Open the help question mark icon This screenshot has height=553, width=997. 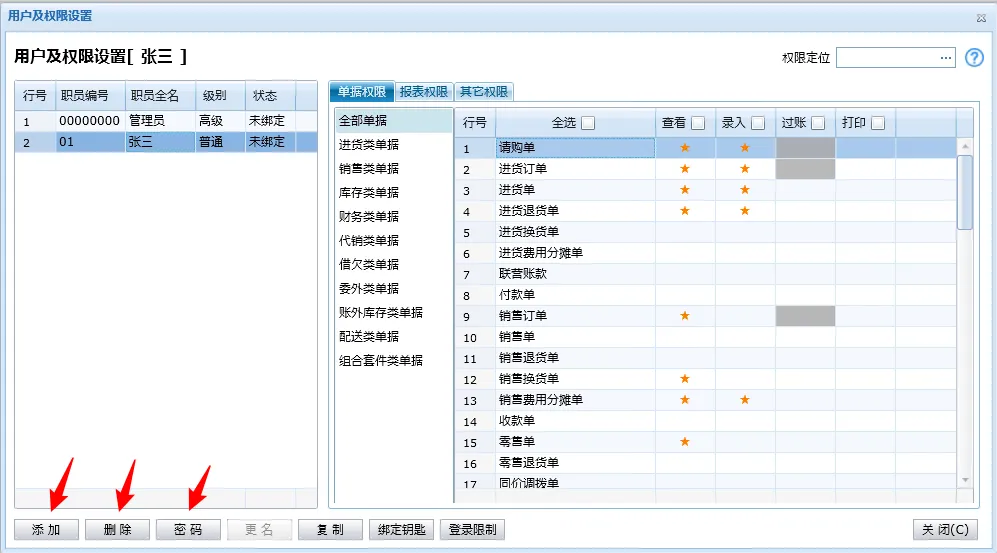pyautogui.click(x=974, y=58)
